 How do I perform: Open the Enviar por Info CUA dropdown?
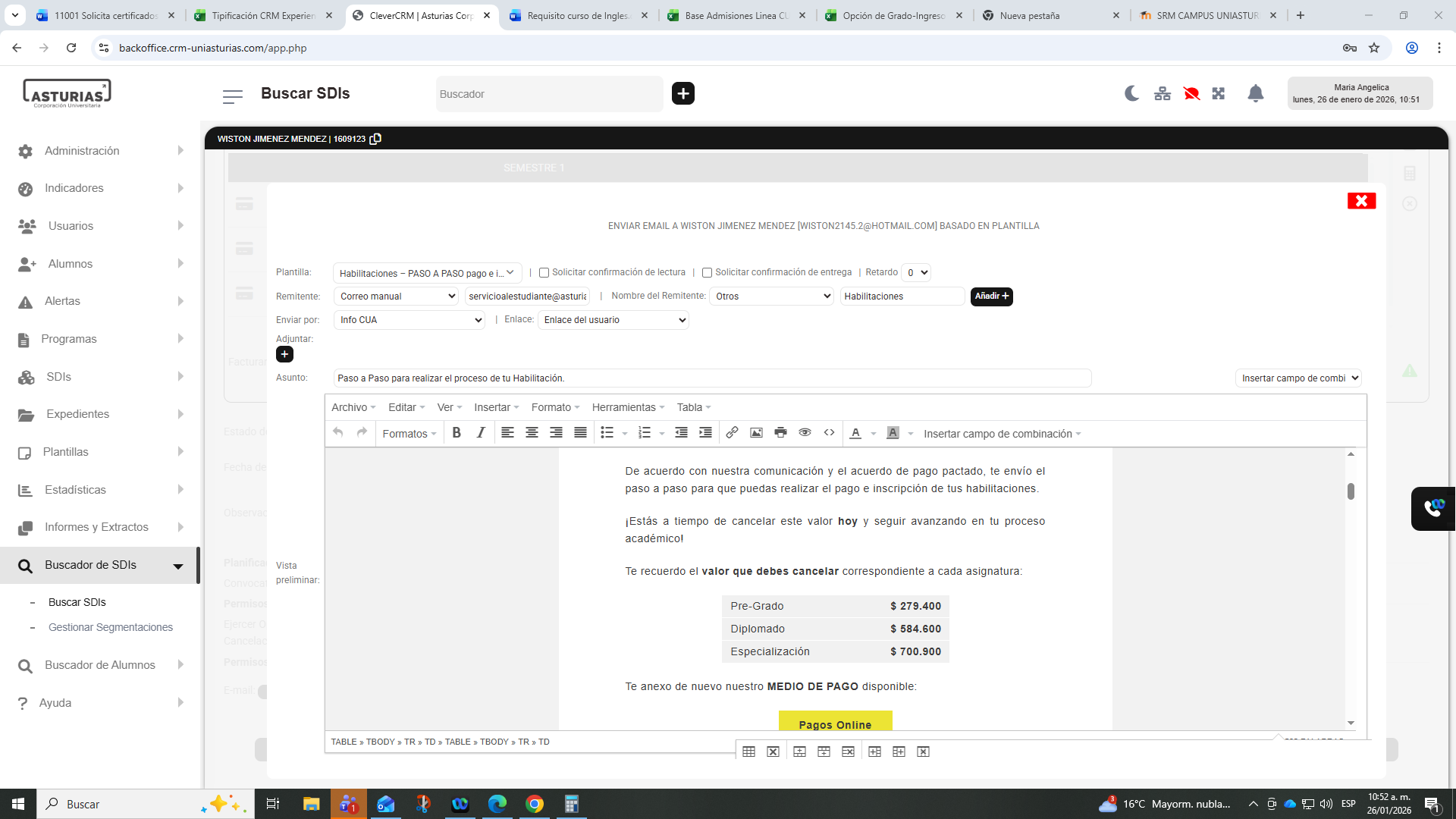409,320
